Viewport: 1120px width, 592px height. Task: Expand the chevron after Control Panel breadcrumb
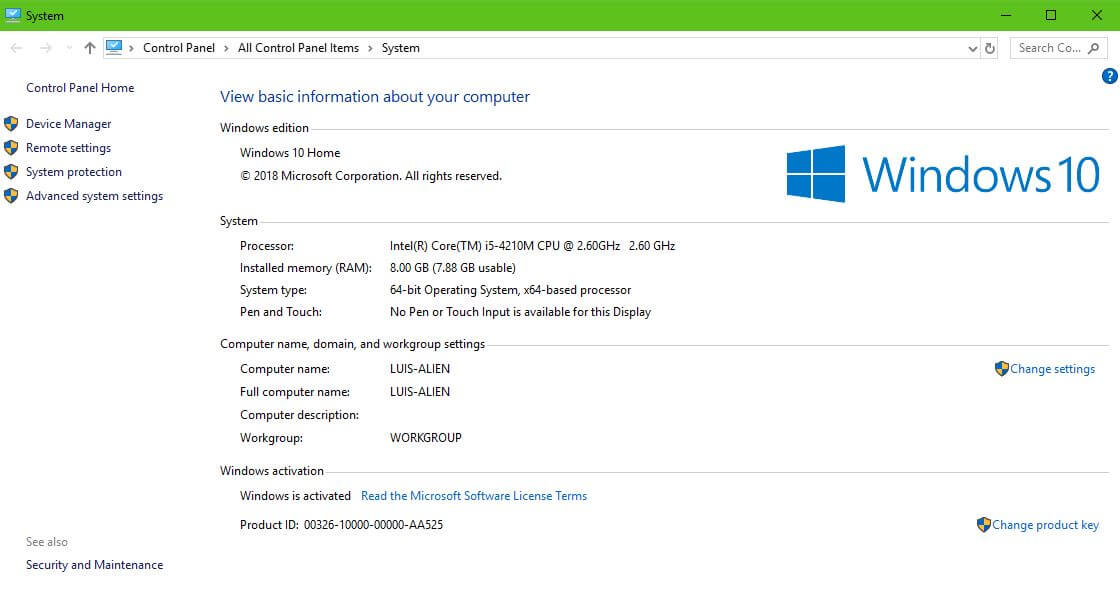pyautogui.click(x=226, y=48)
